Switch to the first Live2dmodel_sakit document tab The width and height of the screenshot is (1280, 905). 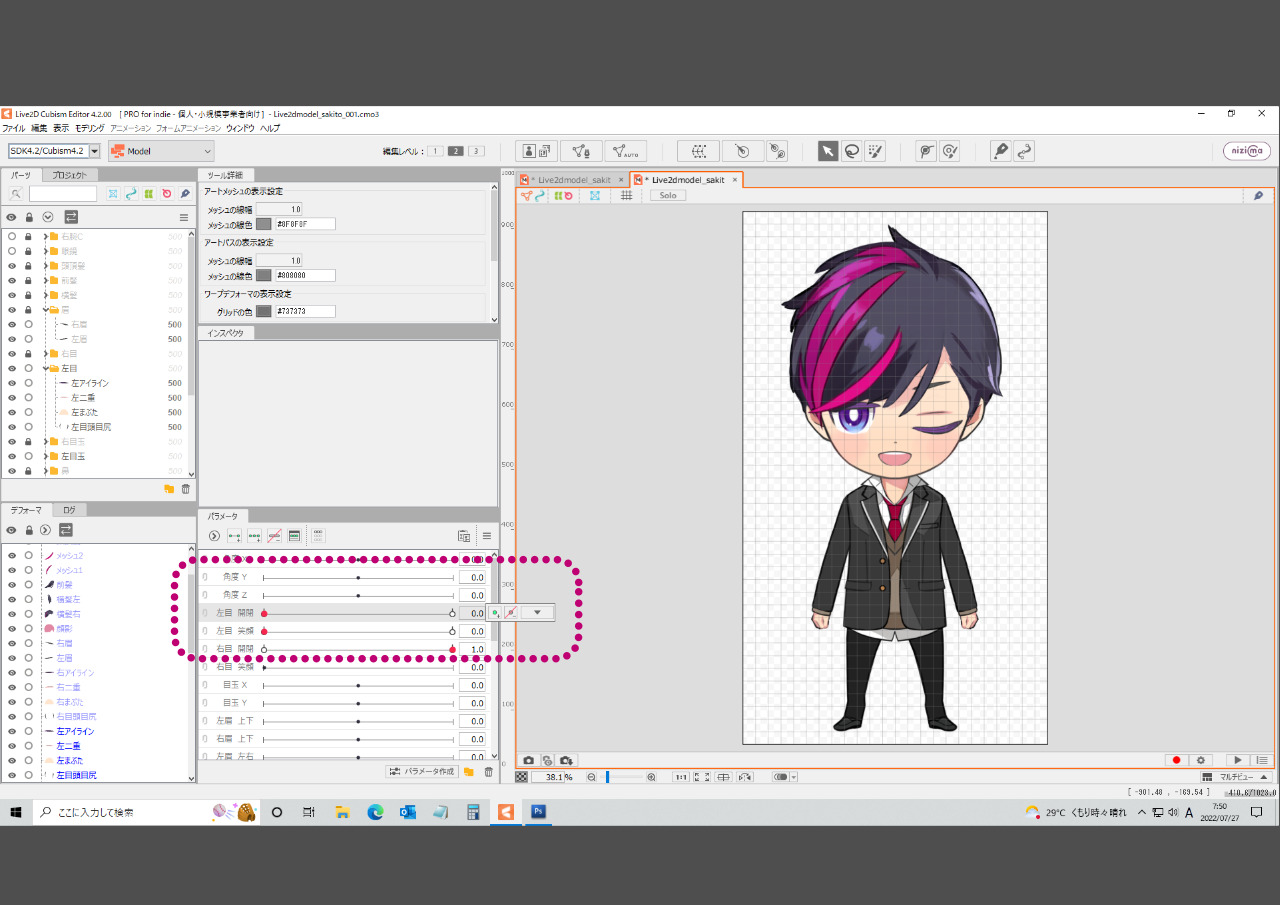point(572,180)
